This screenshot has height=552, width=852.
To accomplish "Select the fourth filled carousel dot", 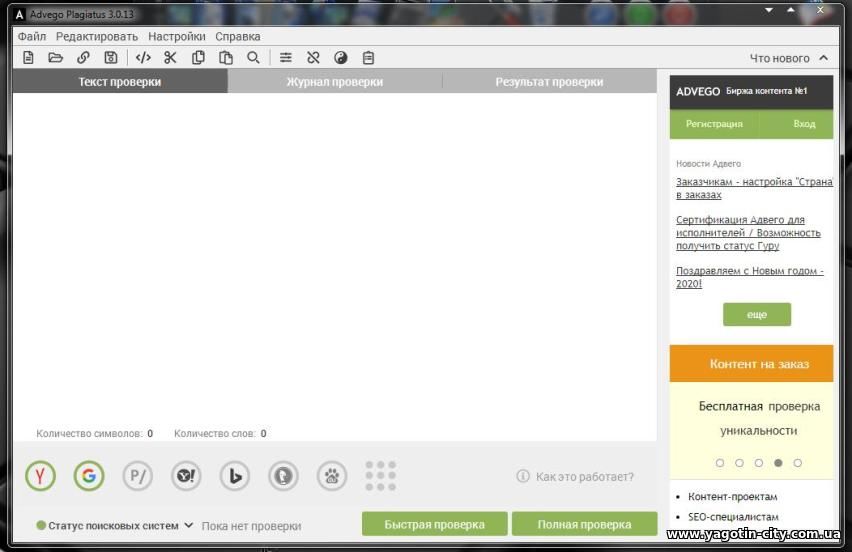I will 778,463.
